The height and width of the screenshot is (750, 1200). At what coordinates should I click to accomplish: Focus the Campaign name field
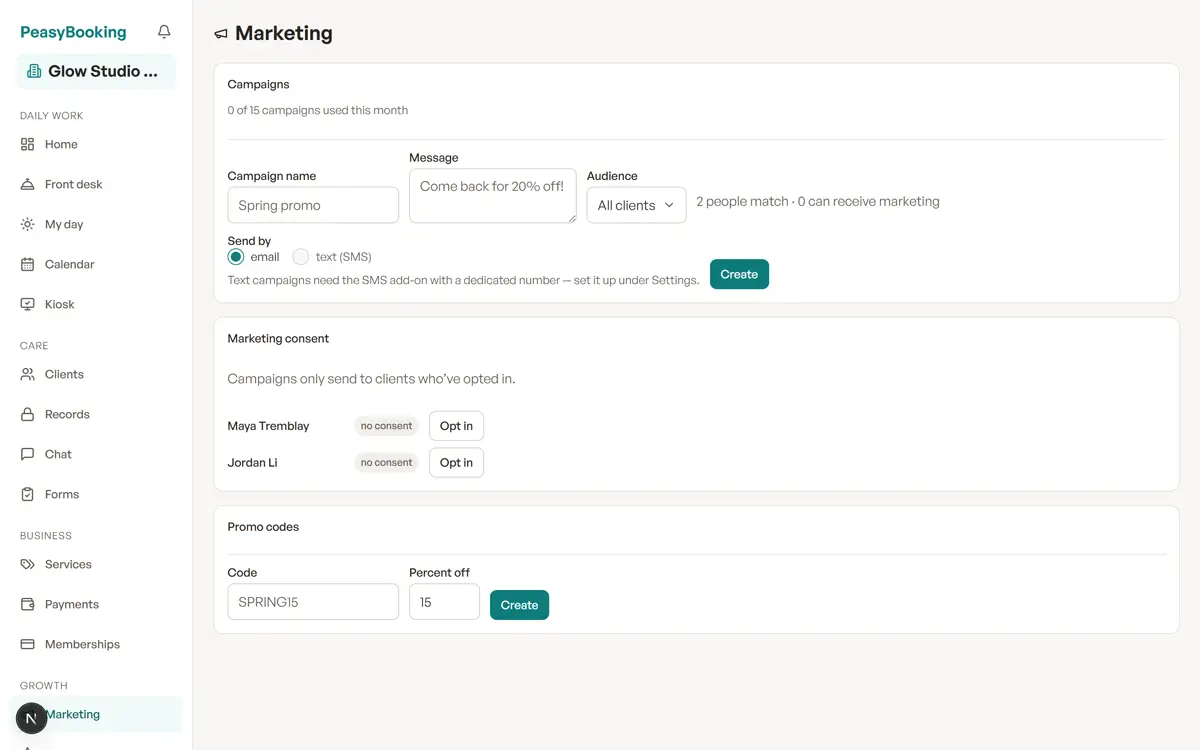(313, 205)
